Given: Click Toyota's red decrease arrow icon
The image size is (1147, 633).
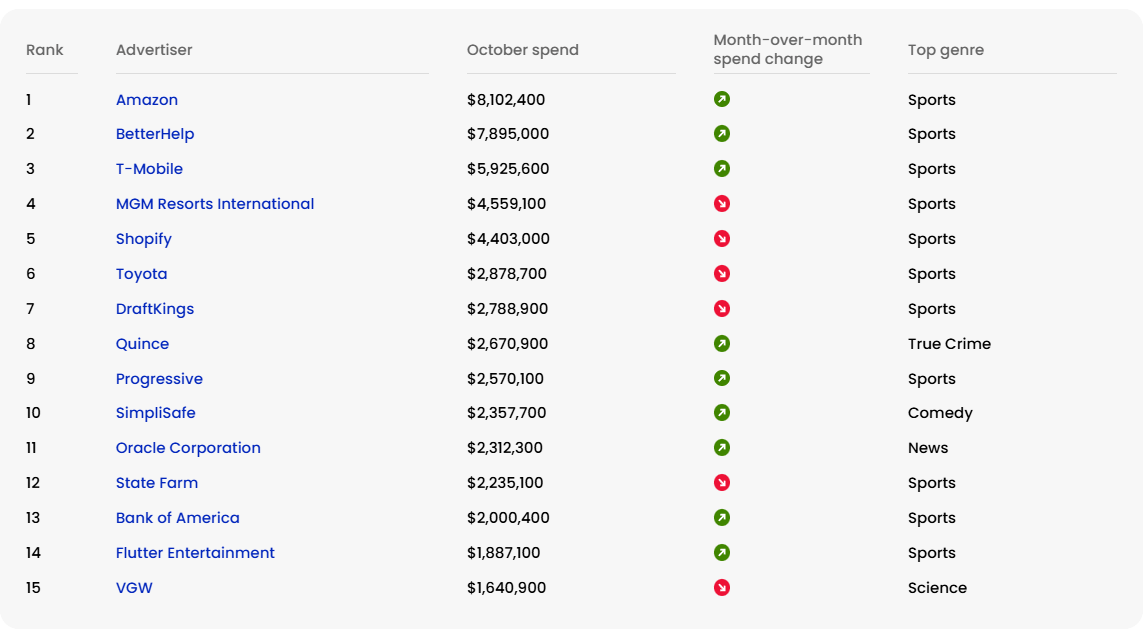Looking at the screenshot, I should pos(721,274).
